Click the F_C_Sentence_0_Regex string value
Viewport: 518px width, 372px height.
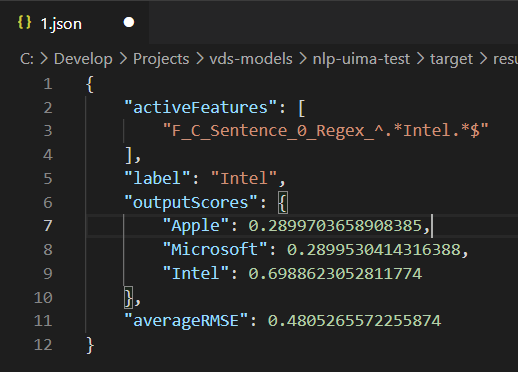pos(326,130)
